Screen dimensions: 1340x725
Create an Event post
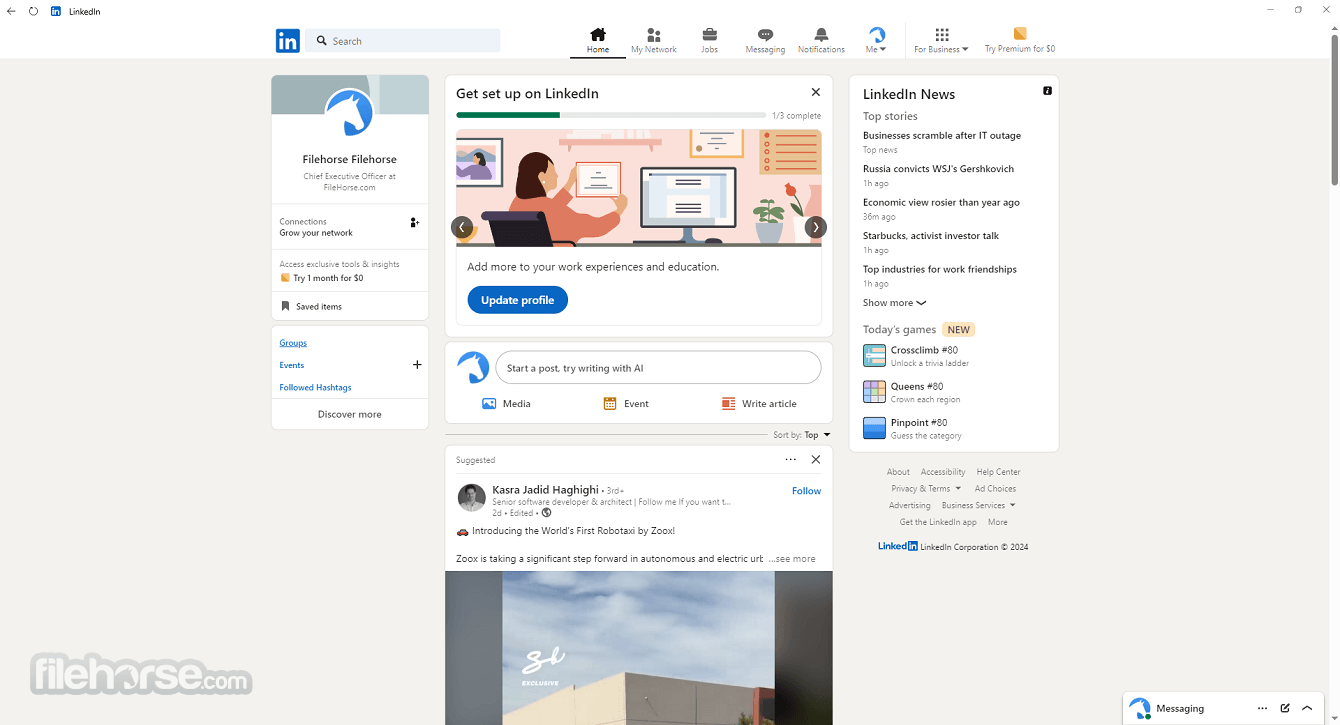pos(626,404)
